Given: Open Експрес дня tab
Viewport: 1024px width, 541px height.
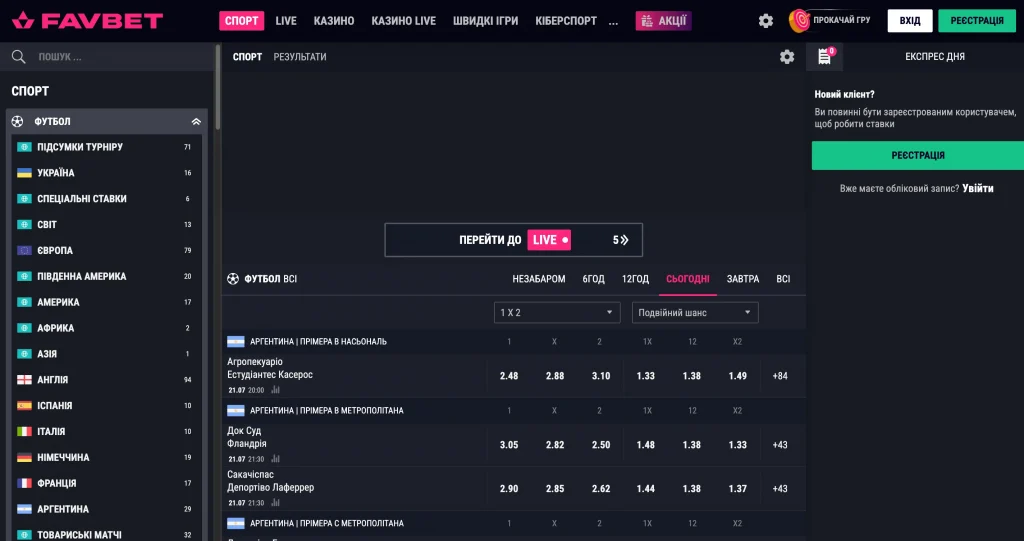Looking at the screenshot, I should click(935, 57).
